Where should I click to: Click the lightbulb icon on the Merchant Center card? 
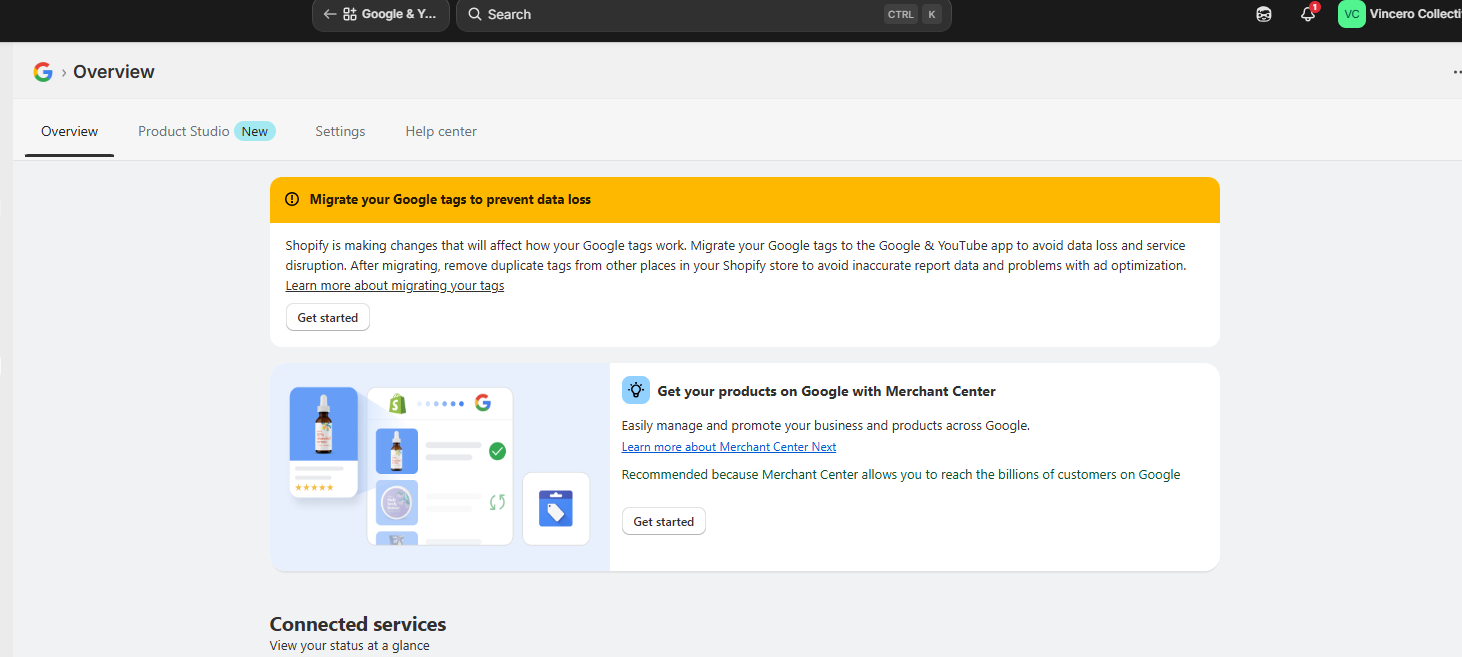636,390
